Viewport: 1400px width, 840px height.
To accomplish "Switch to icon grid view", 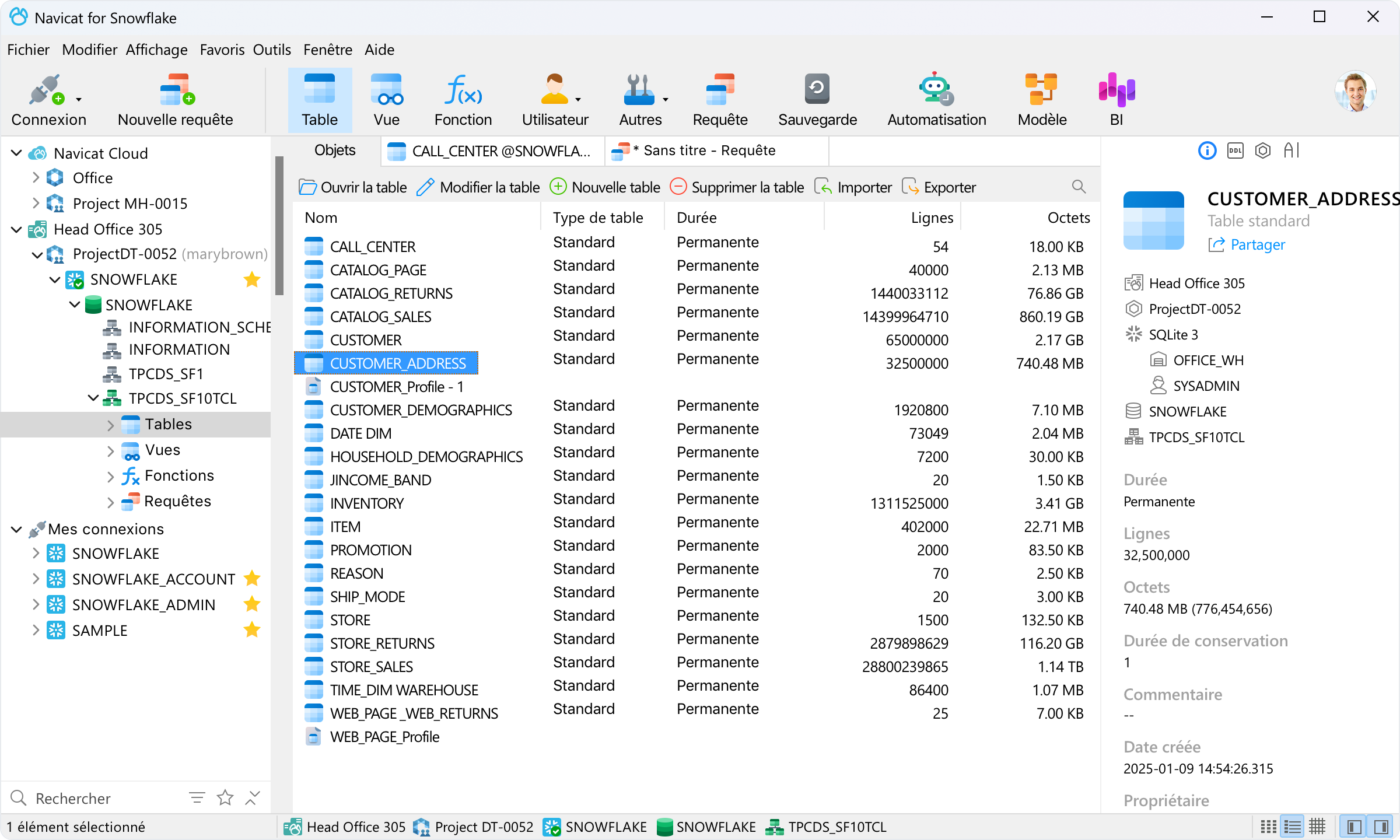I will pos(1269,827).
